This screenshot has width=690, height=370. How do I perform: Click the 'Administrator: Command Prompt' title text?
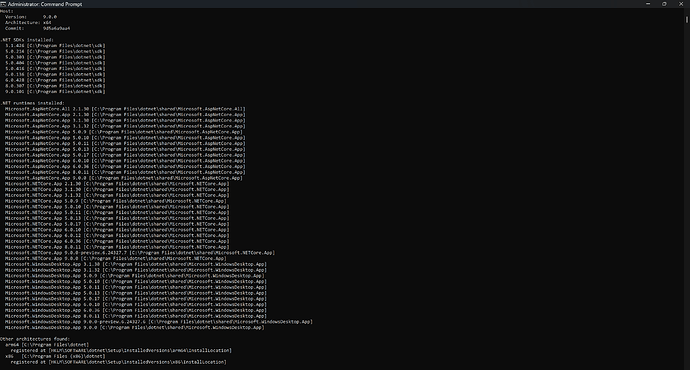pos(45,4)
